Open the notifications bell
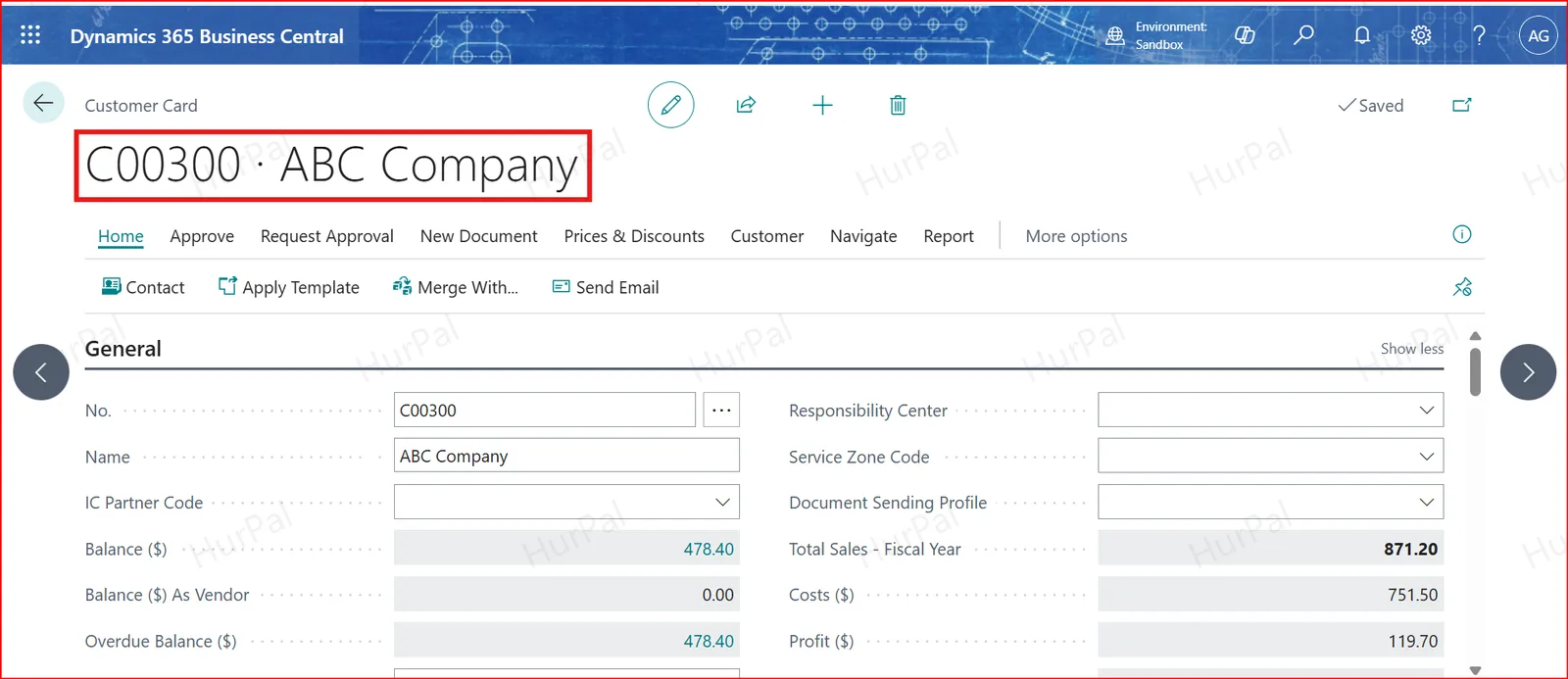The image size is (1568, 679). tap(1362, 35)
